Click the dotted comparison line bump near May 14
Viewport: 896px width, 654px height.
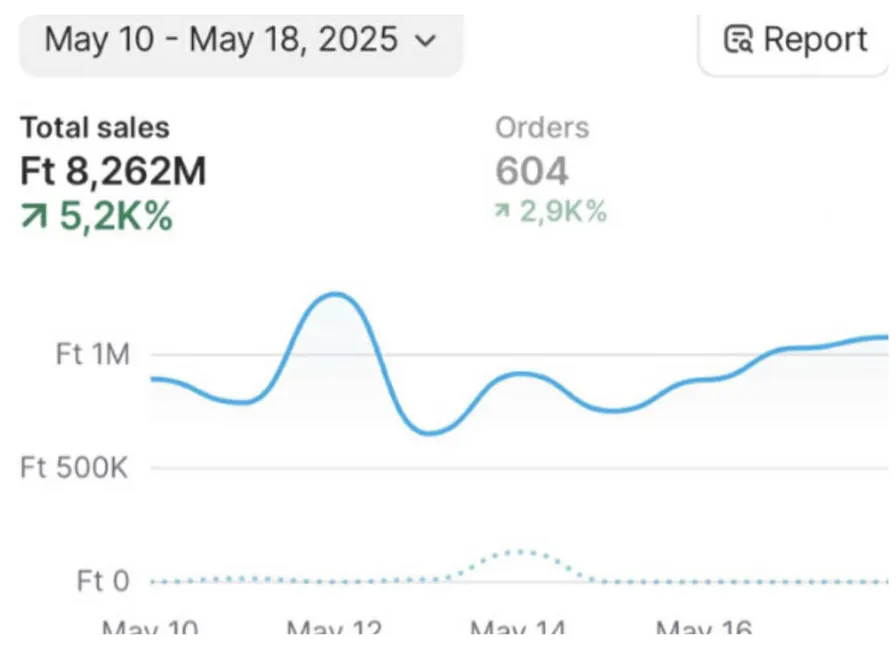click(520, 551)
